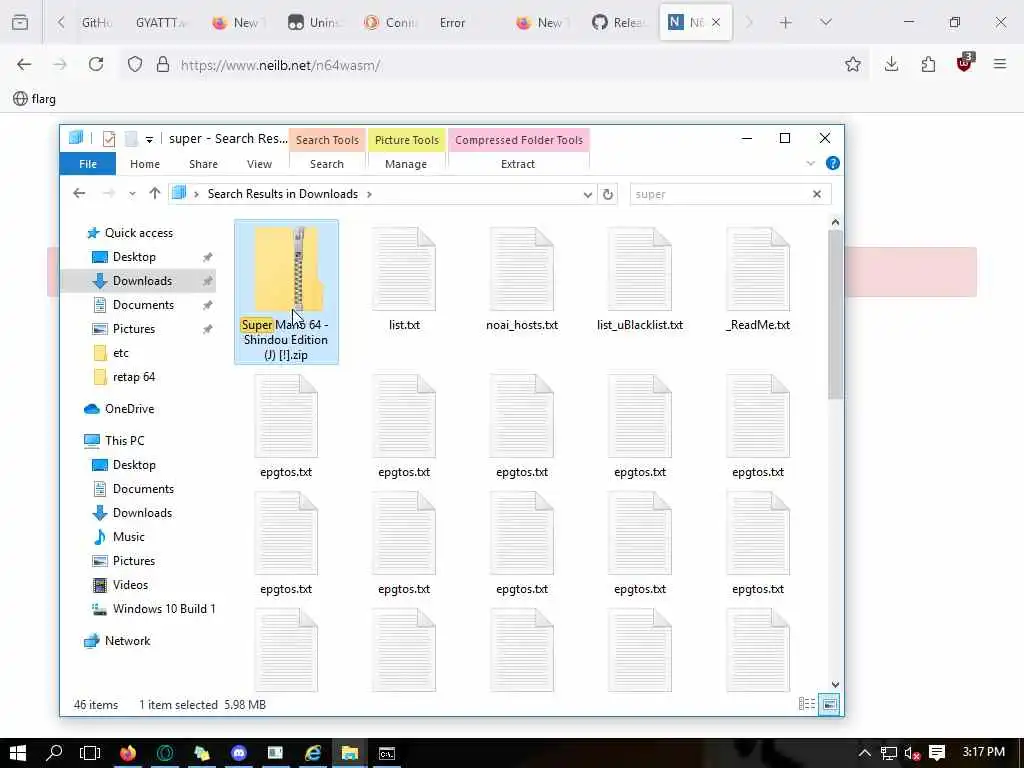
Task: Select the list_uBlacklist.txt file
Action: [640, 279]
